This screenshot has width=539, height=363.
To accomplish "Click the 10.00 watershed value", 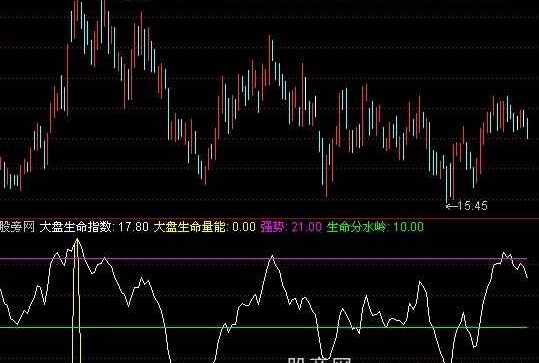I will point(408,227).
